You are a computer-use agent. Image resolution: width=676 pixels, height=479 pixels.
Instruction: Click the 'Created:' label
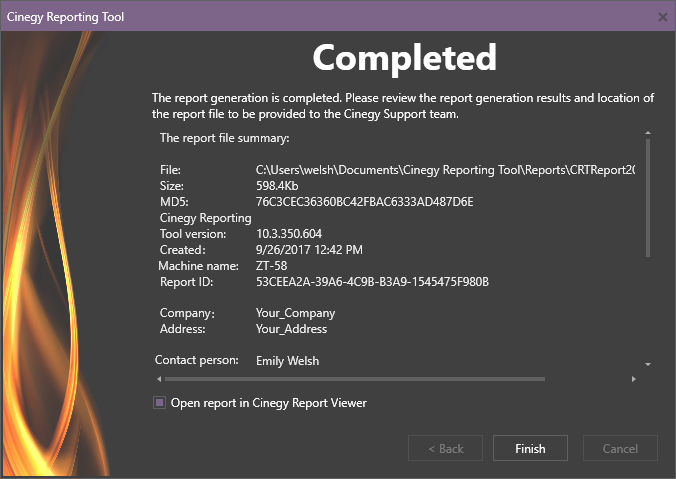[x=182, y=250]
